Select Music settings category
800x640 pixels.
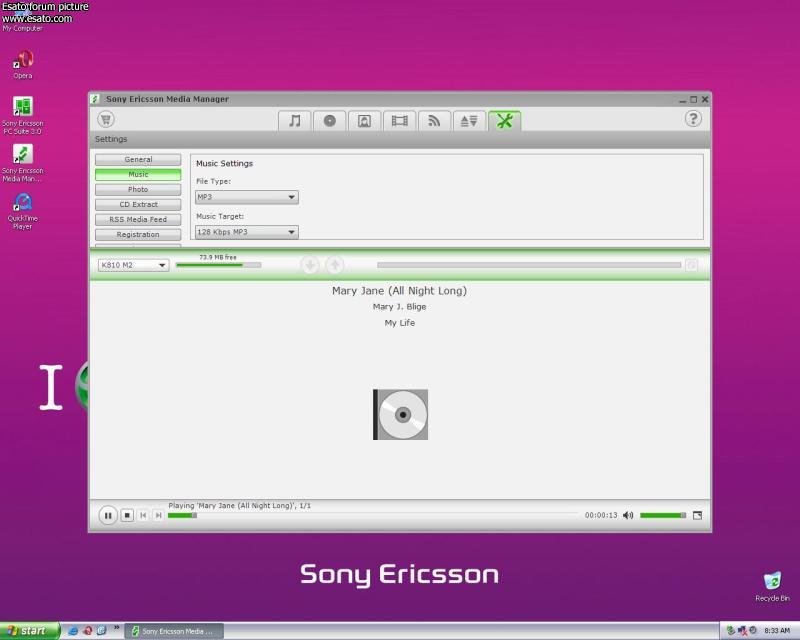click(138, 175)
